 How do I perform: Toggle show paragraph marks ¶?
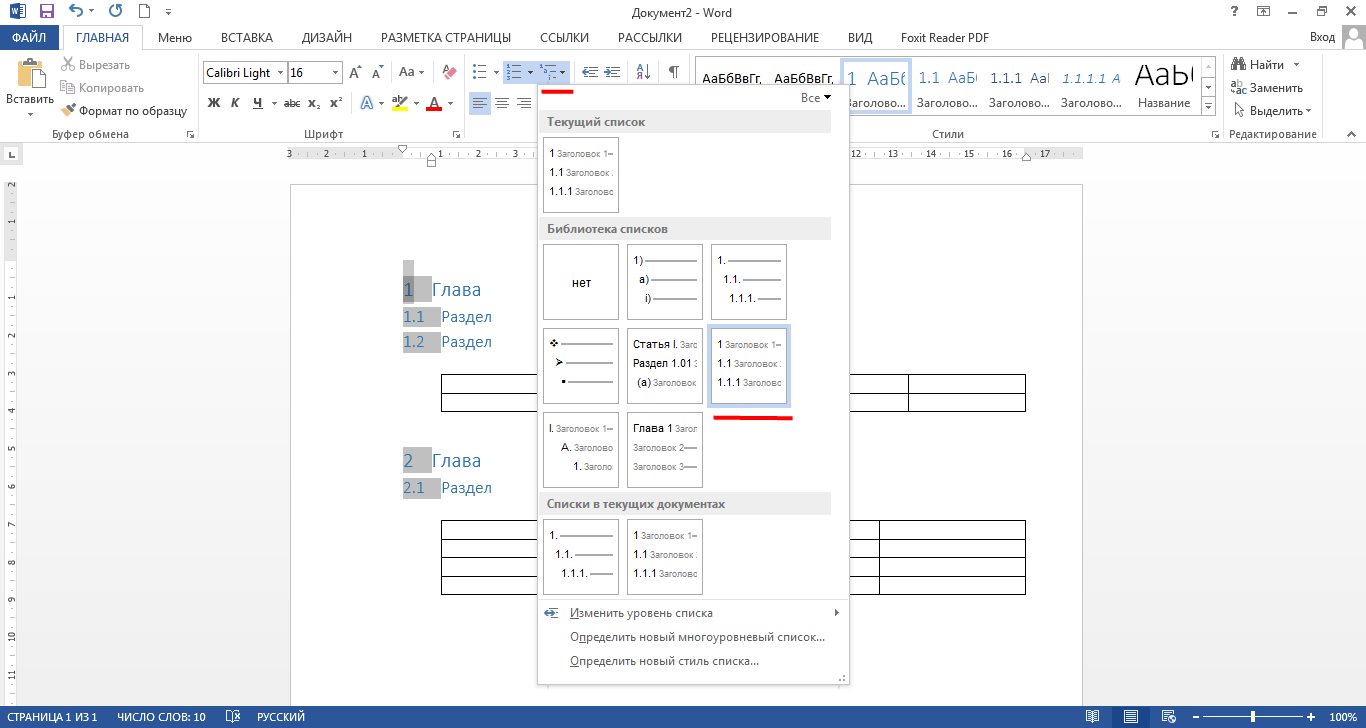[x=674, y=72]
